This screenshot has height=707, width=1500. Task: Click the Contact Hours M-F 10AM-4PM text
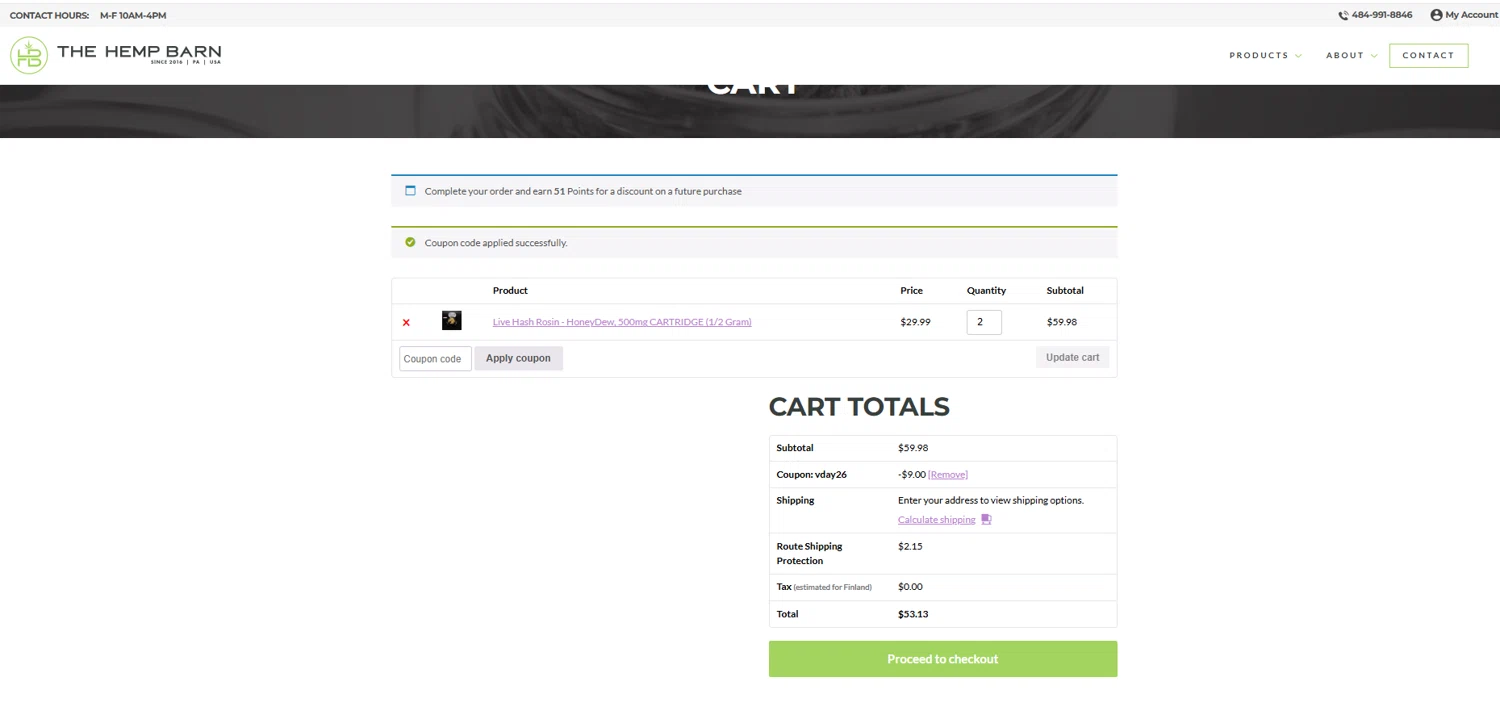(88, 15)
